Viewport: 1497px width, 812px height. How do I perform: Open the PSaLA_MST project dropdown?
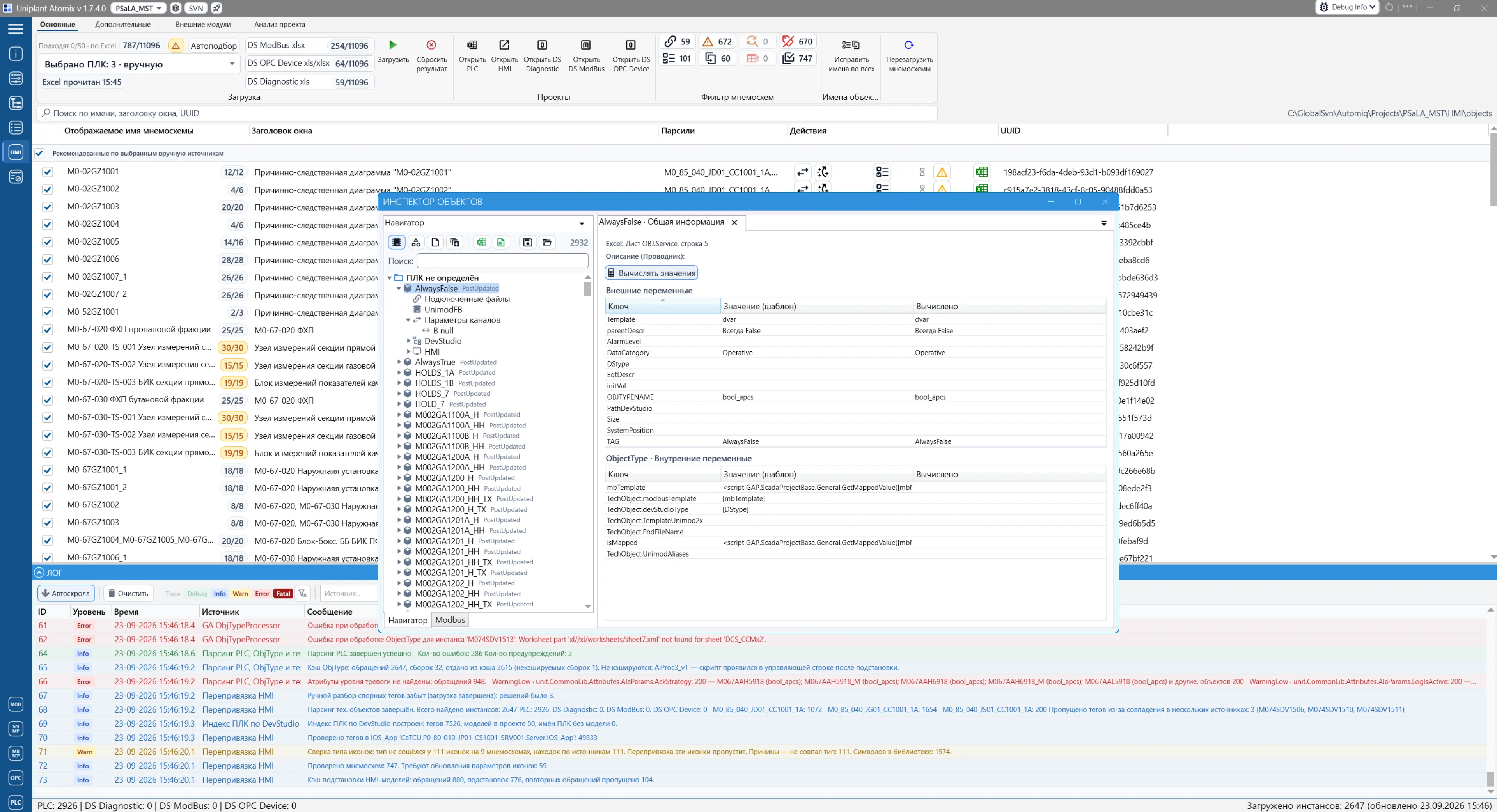coord(138,8)
